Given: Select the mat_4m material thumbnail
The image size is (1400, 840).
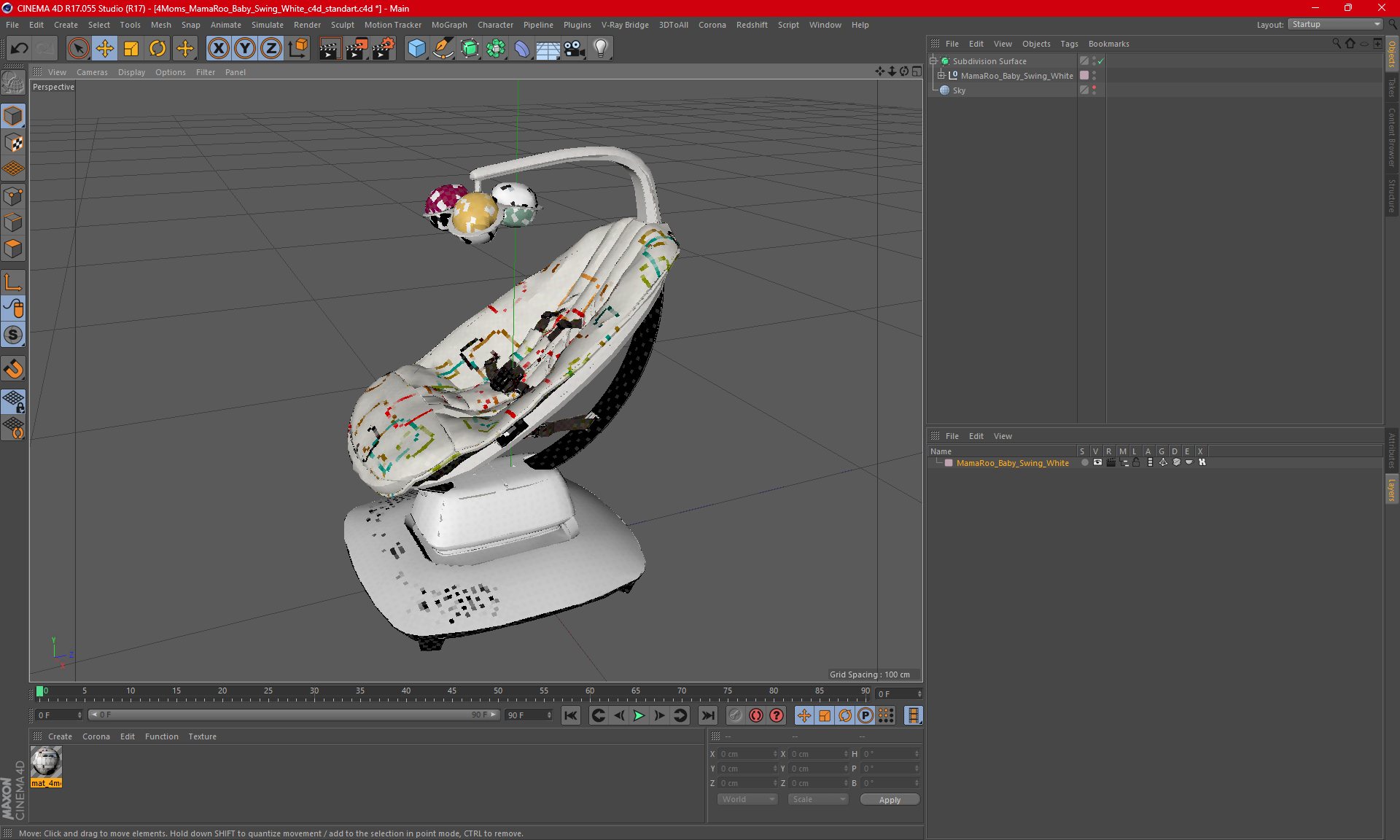Looking at the screenshot, I should (x=46, y=762).
